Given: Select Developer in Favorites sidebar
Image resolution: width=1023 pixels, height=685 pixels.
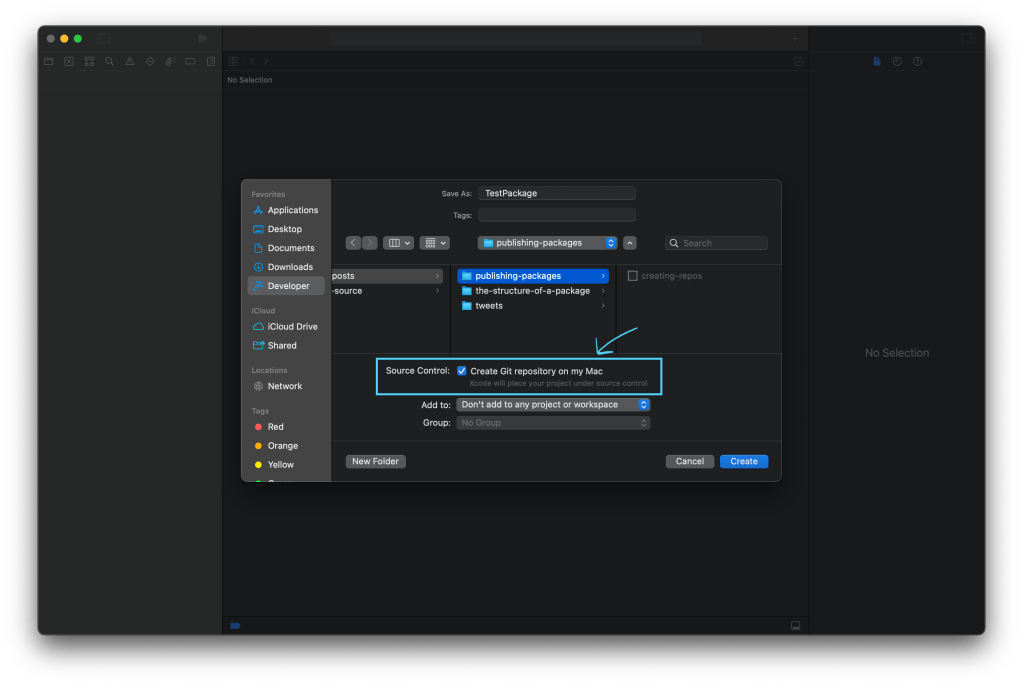Looking at the screenshot, I should [x=287, y=286].
